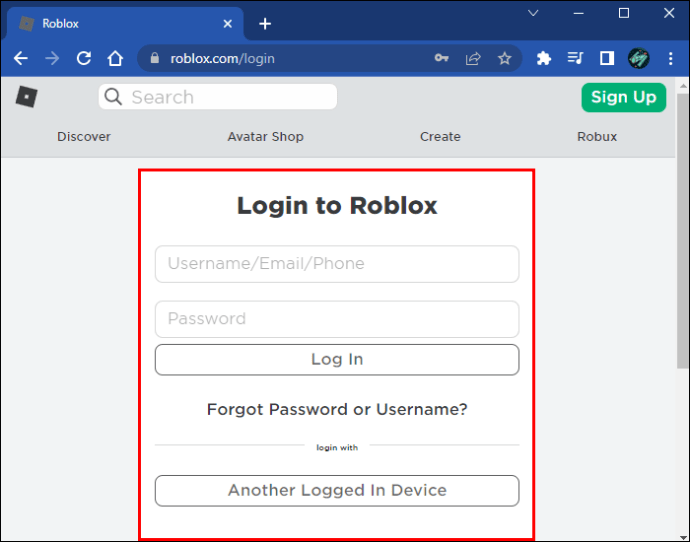Open a new browser tab
The width and height of the screenshot is (690, 542).
coord(265,24)
